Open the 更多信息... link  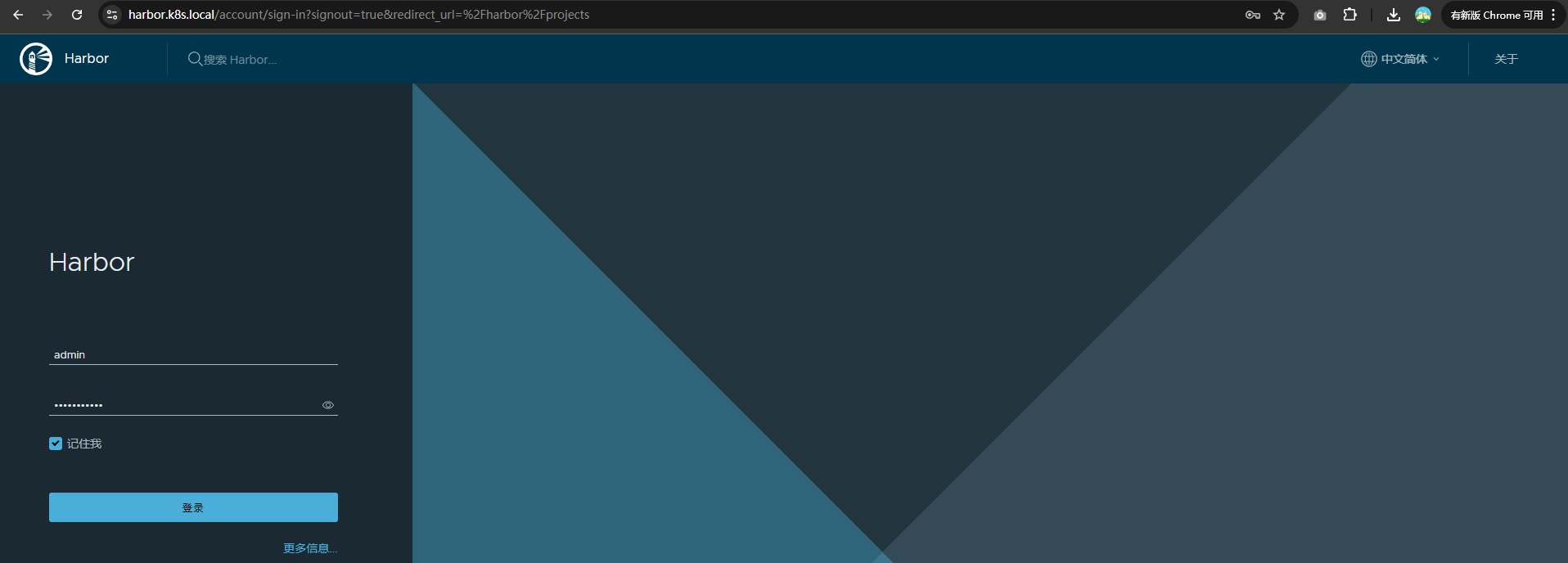click(310, 548)
